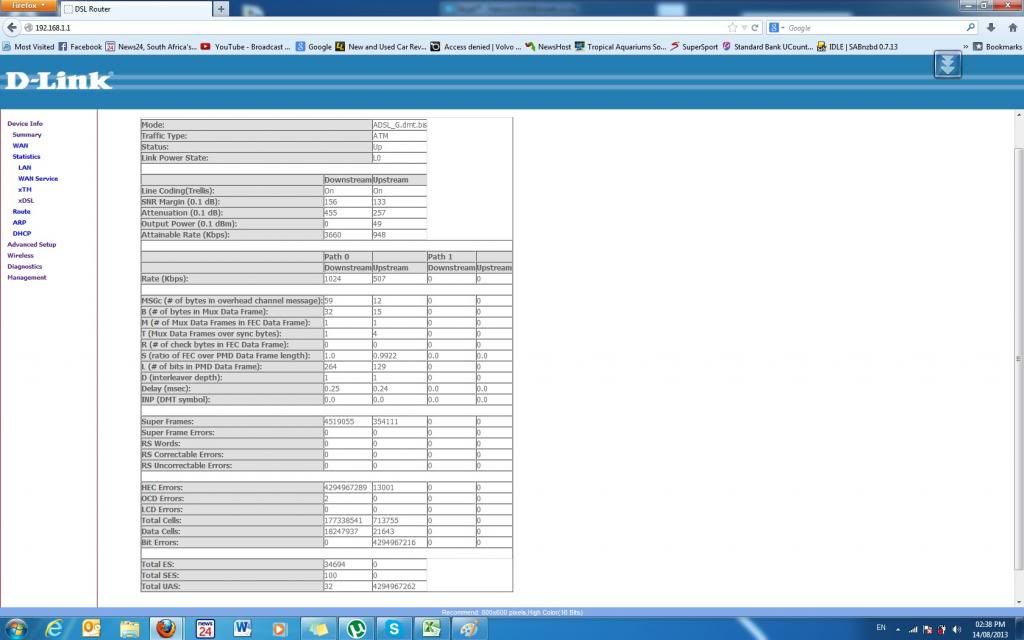Navigate to WAN Service statistics

point(38,178)
